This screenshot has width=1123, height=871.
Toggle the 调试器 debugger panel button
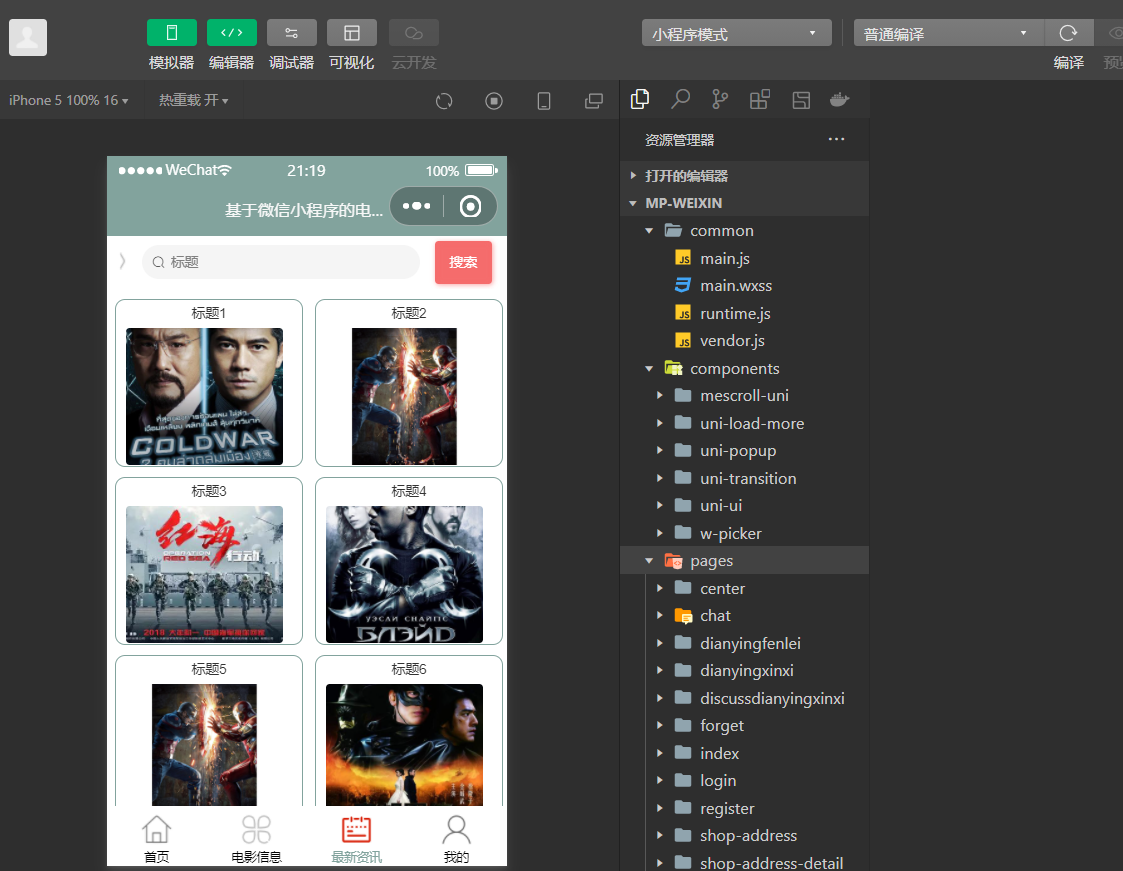tap(291, 33)
